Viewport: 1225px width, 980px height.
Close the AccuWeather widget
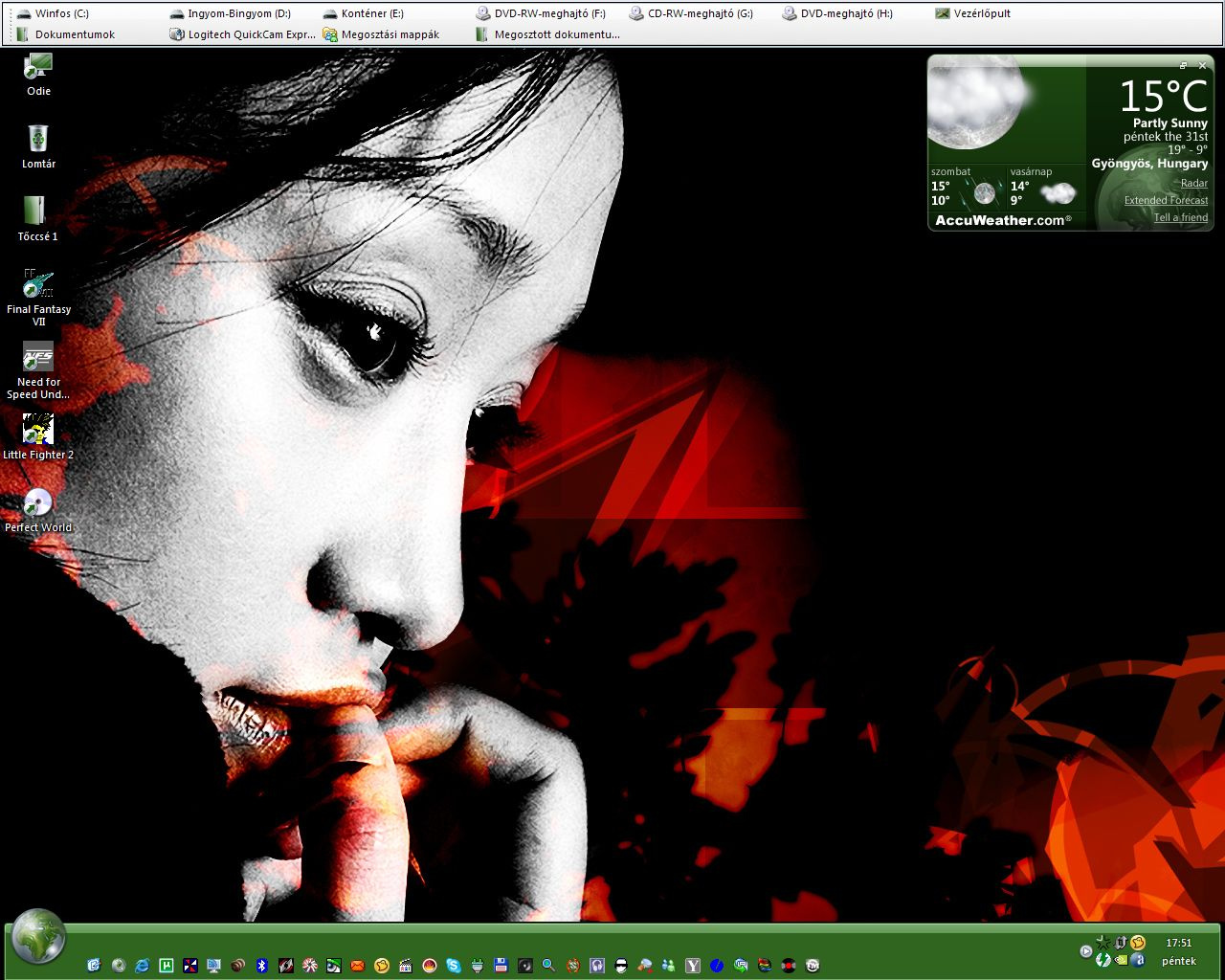[x=1202, y=65]
